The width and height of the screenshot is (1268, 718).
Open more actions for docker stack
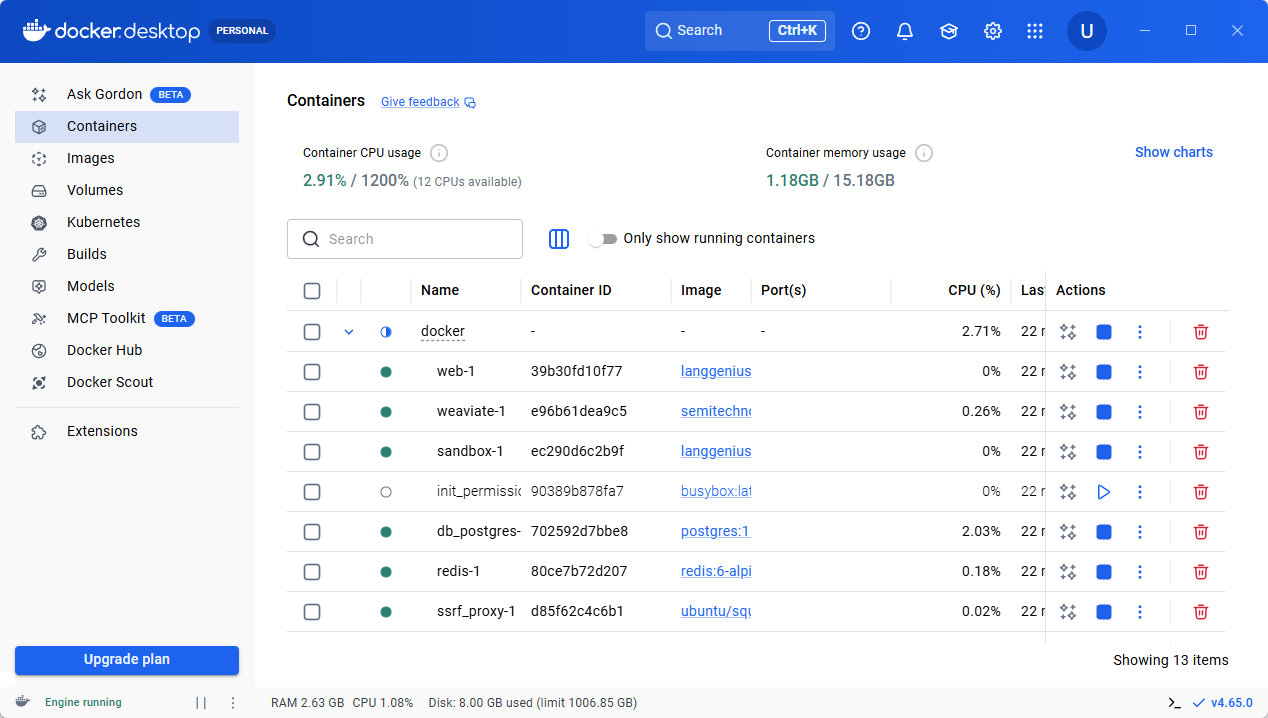click(1140, 332)
